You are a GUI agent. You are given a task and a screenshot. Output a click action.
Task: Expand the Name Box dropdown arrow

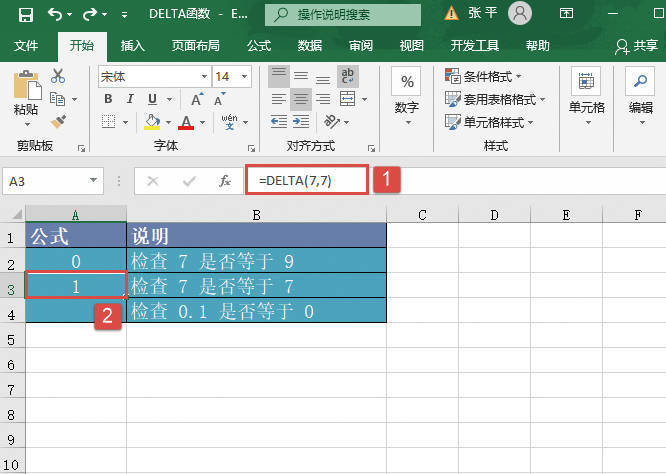click(x=93, y=181)
